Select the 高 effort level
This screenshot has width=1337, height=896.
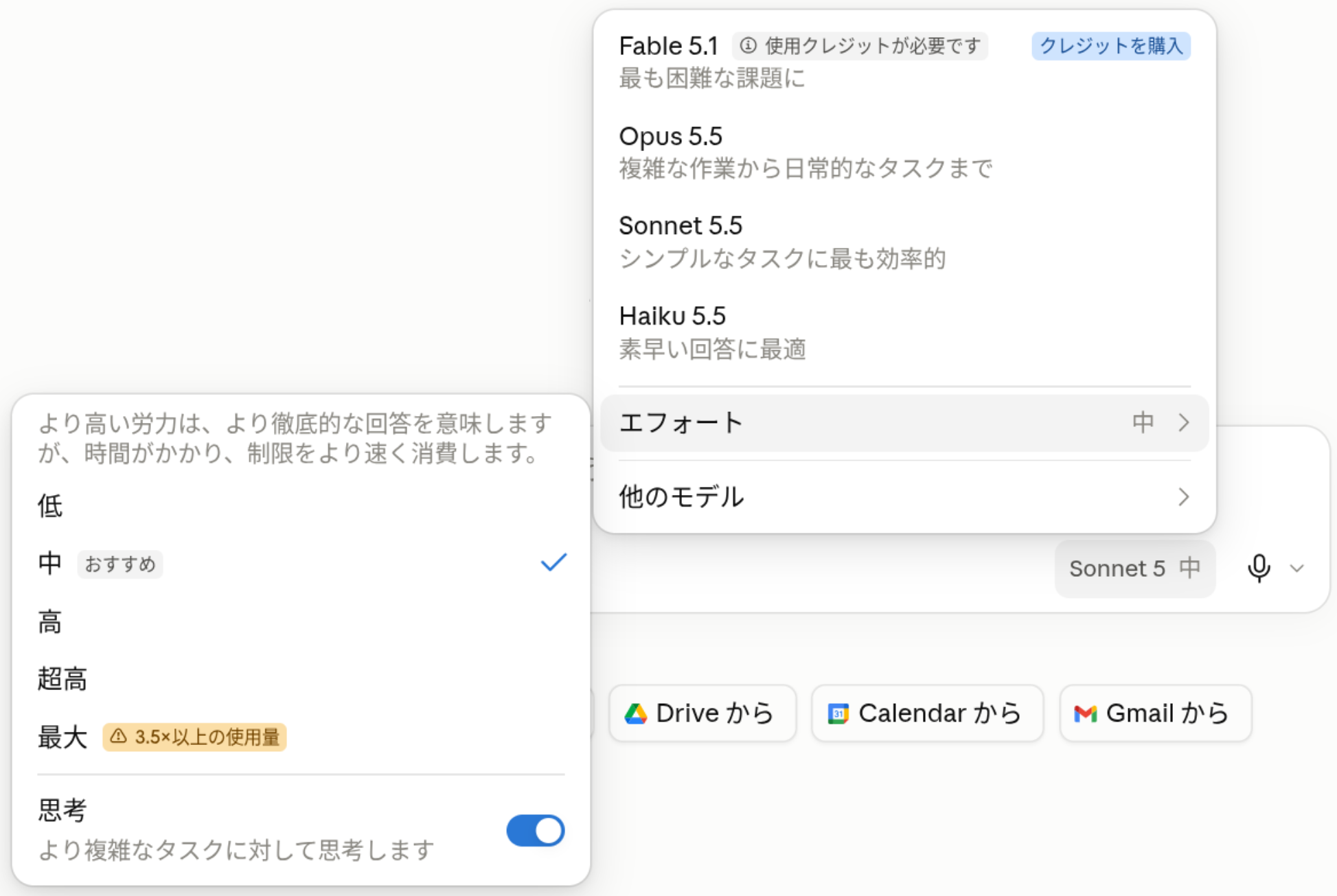pos(301,622)
